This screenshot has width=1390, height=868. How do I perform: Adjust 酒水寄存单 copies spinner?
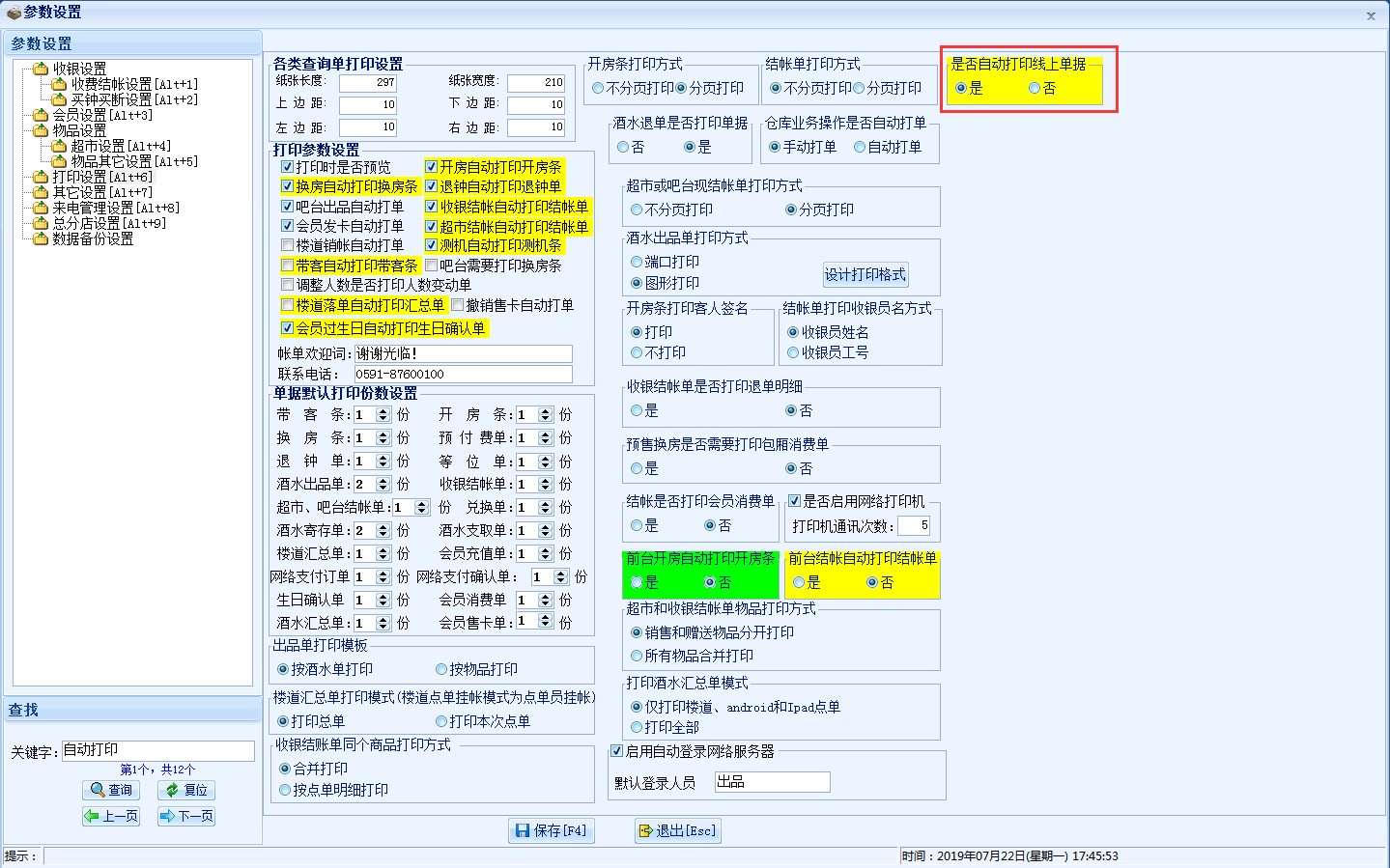pyautogui.click(x=383, y=530)
